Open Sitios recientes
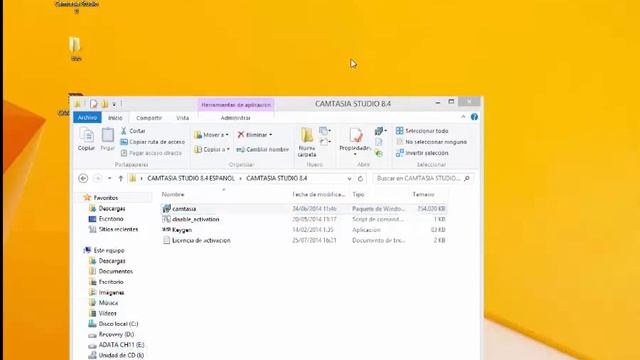This screenshot has width=640, height=360. (118, 229)
